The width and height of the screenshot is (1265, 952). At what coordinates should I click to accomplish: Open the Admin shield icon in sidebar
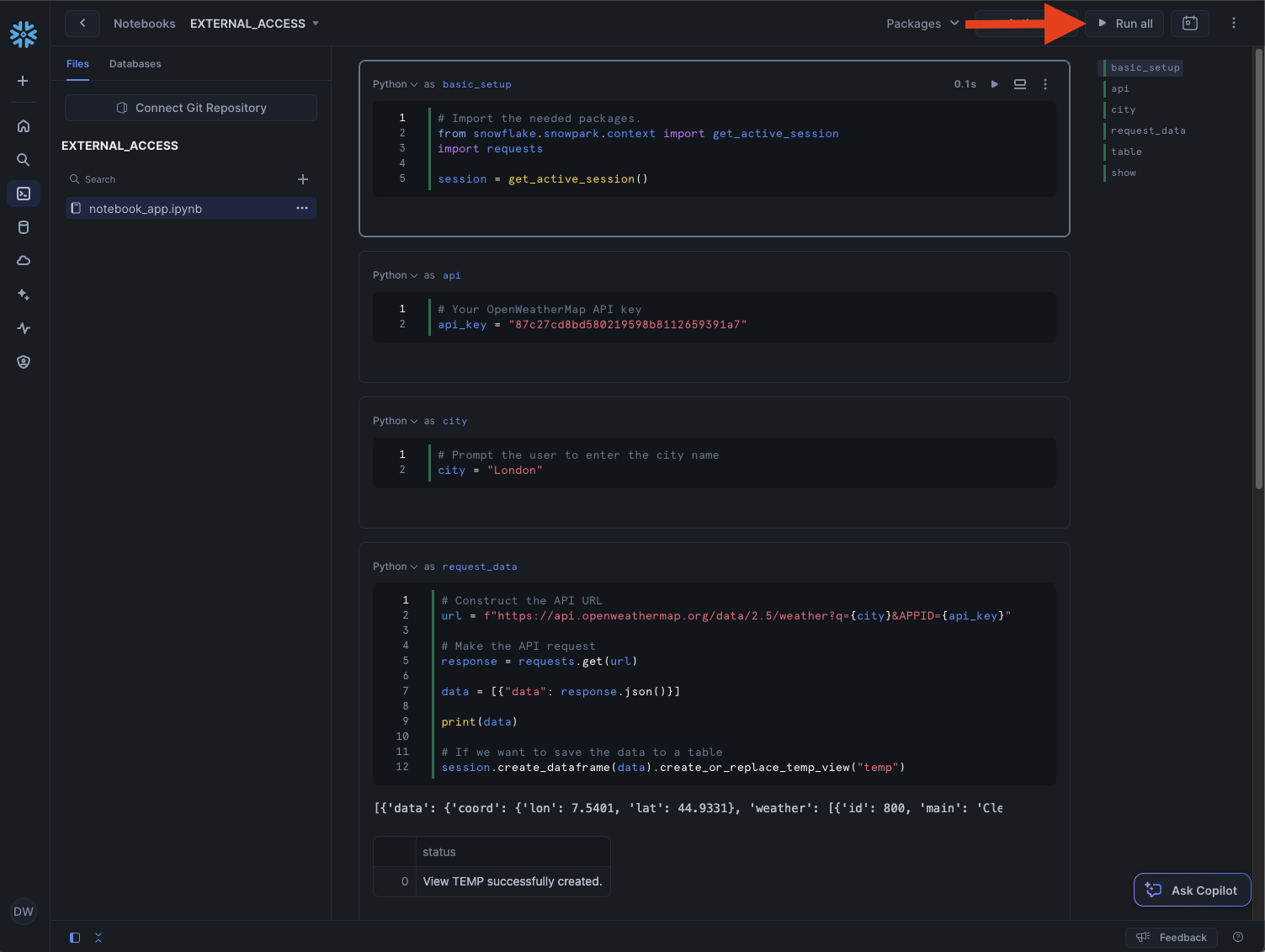point(24,362)
